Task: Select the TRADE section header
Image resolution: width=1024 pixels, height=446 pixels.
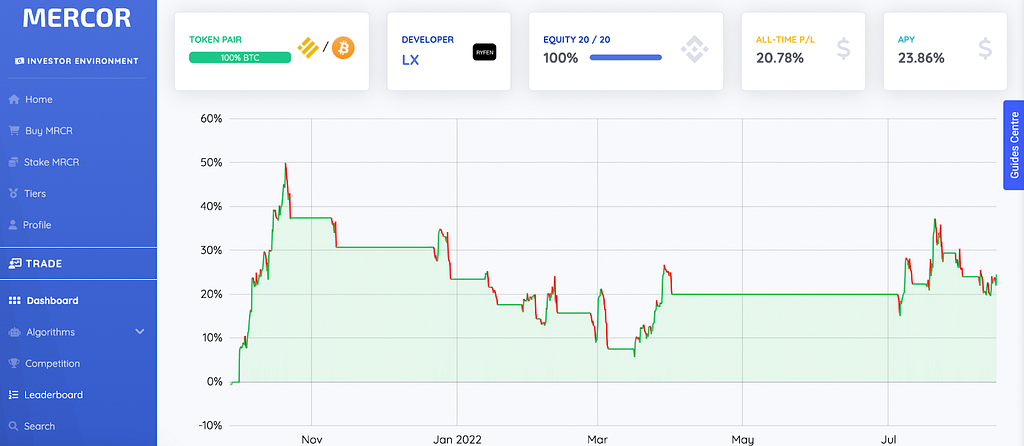Action: pyautogui.click(x=44, y=264)
